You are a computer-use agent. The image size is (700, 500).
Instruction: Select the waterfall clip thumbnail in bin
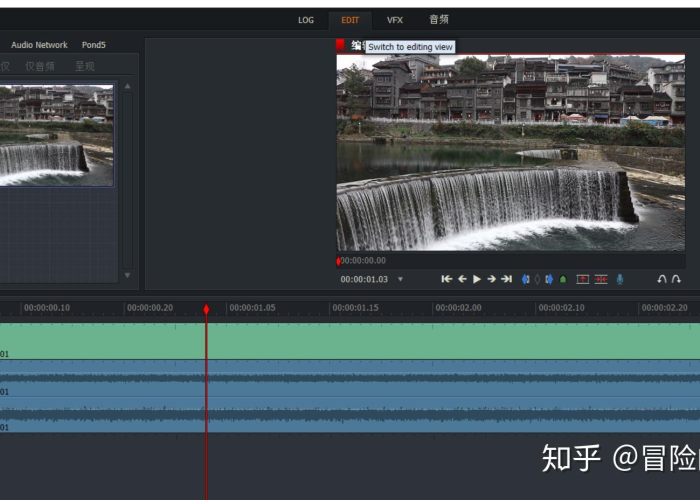pos(56,135)
